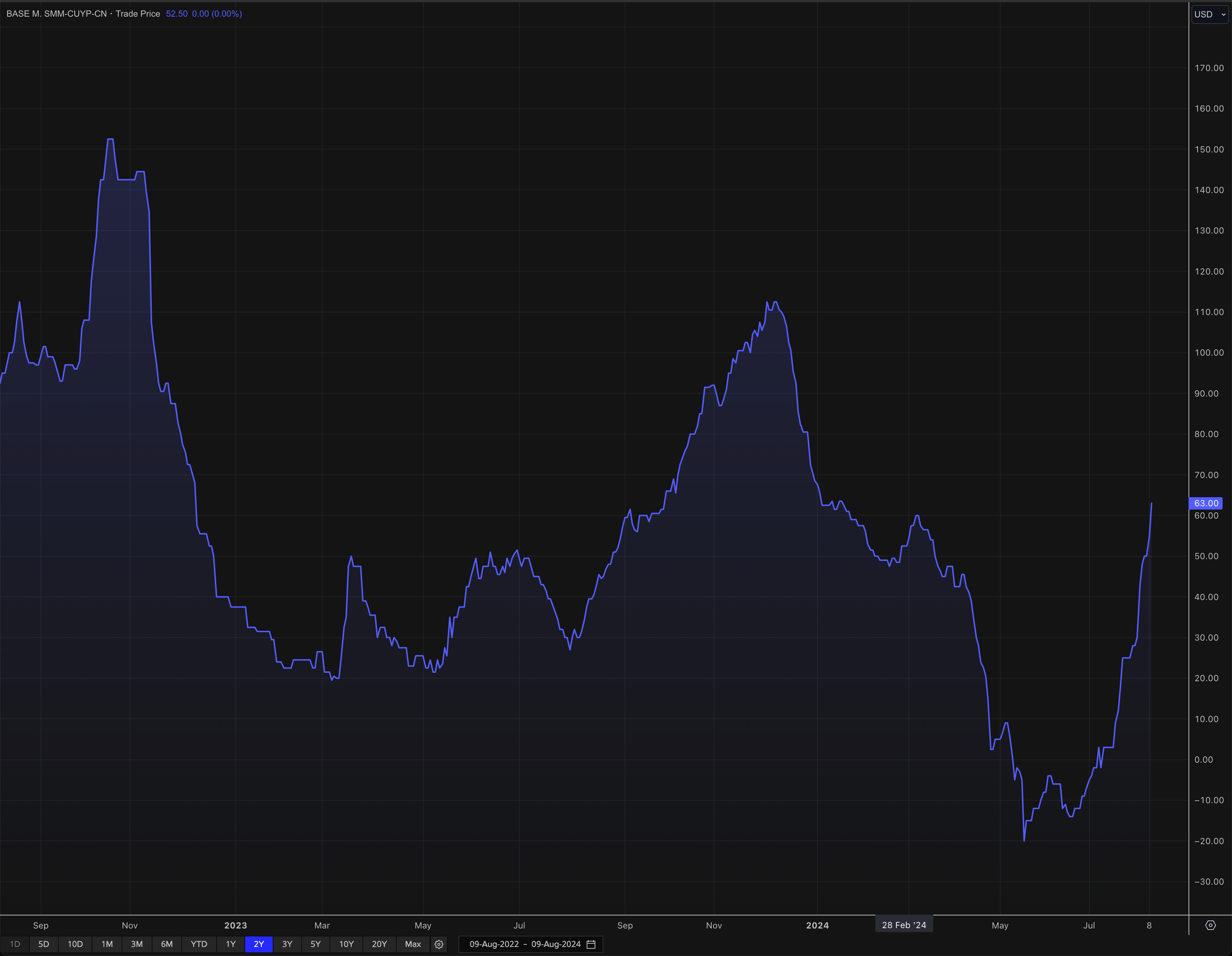The width and height of the screenshot is (1232, 956).
Task: Click the BASE M. SMM-CUYP-CN series title
Action: coord(56,13)
